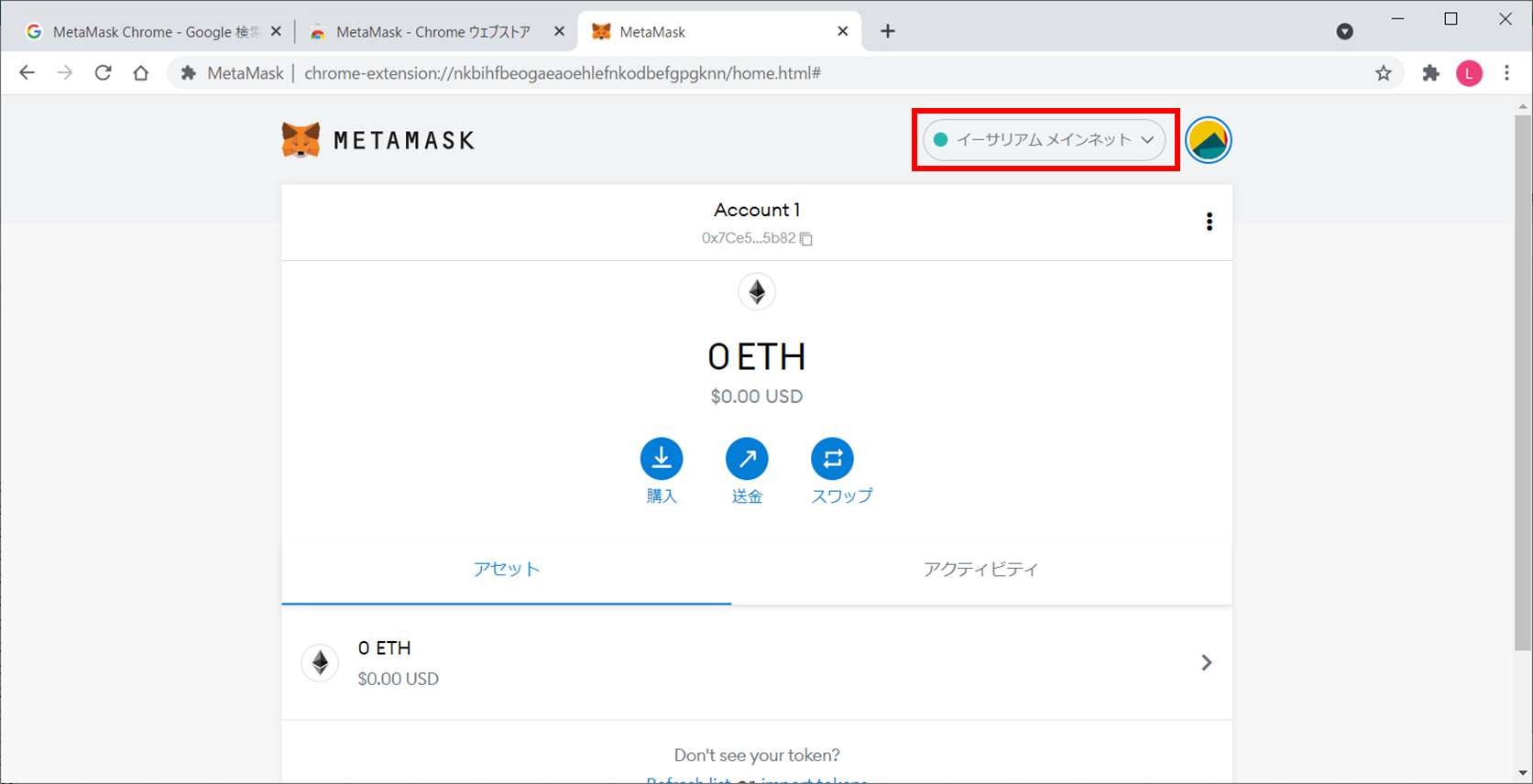Click the Don't see your token? text
This screenshot has height=784, width=1533.
(757, 756)
